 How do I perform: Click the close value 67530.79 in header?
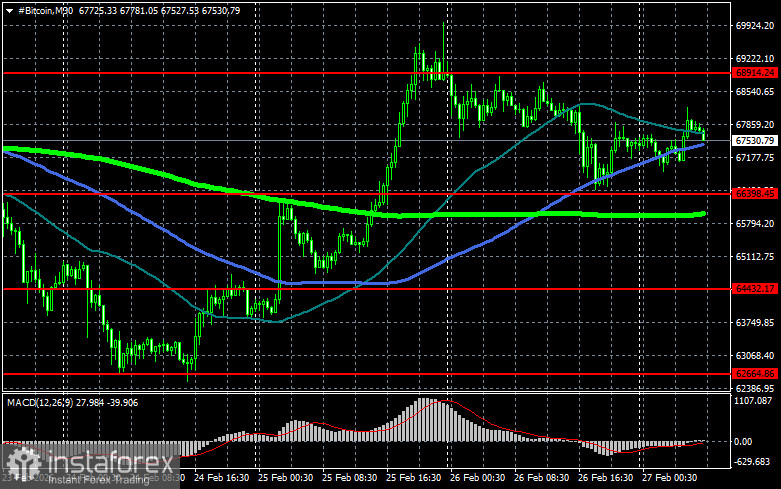221,10
